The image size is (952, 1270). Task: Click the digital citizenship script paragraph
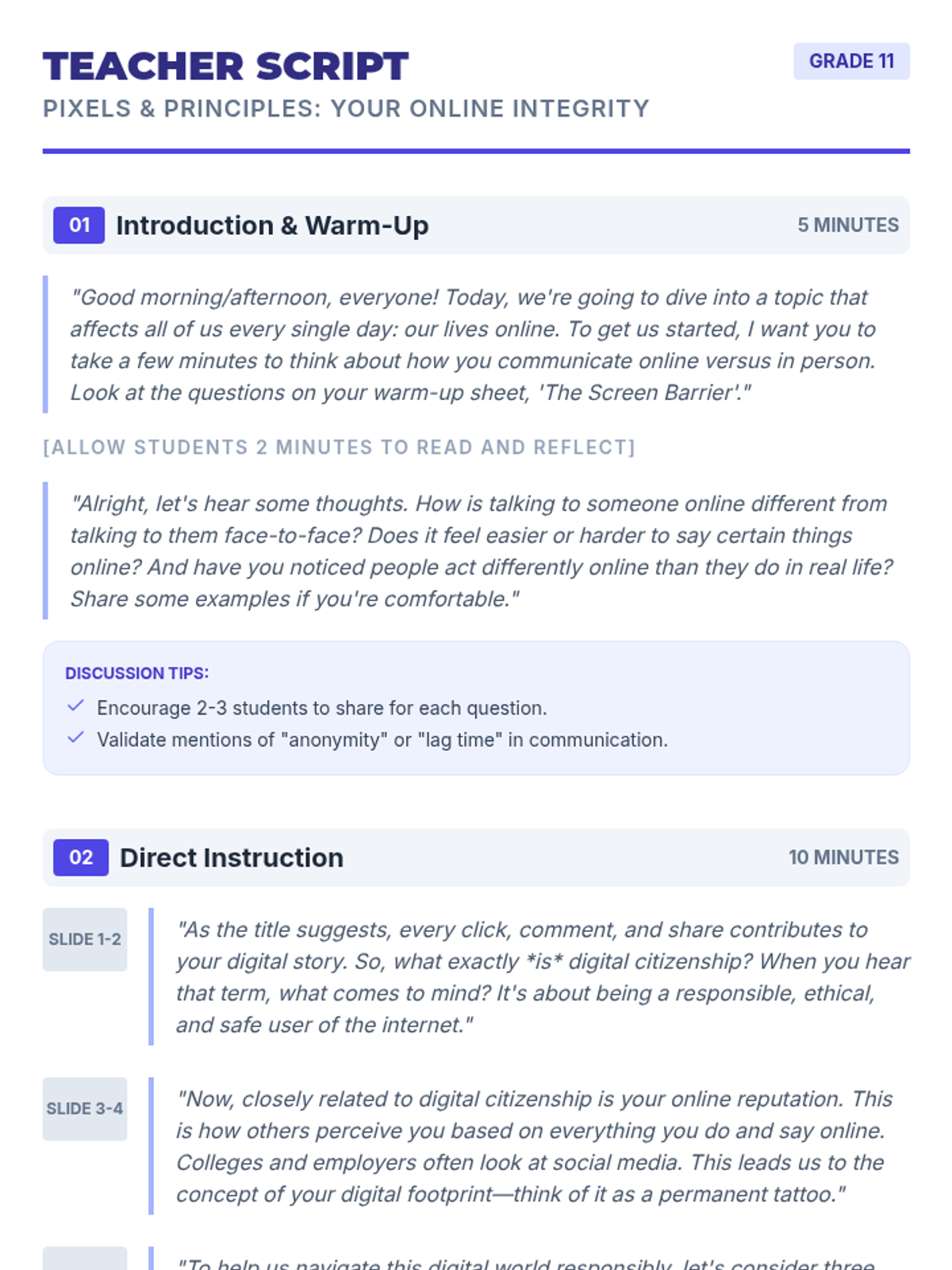pos(543,977)
